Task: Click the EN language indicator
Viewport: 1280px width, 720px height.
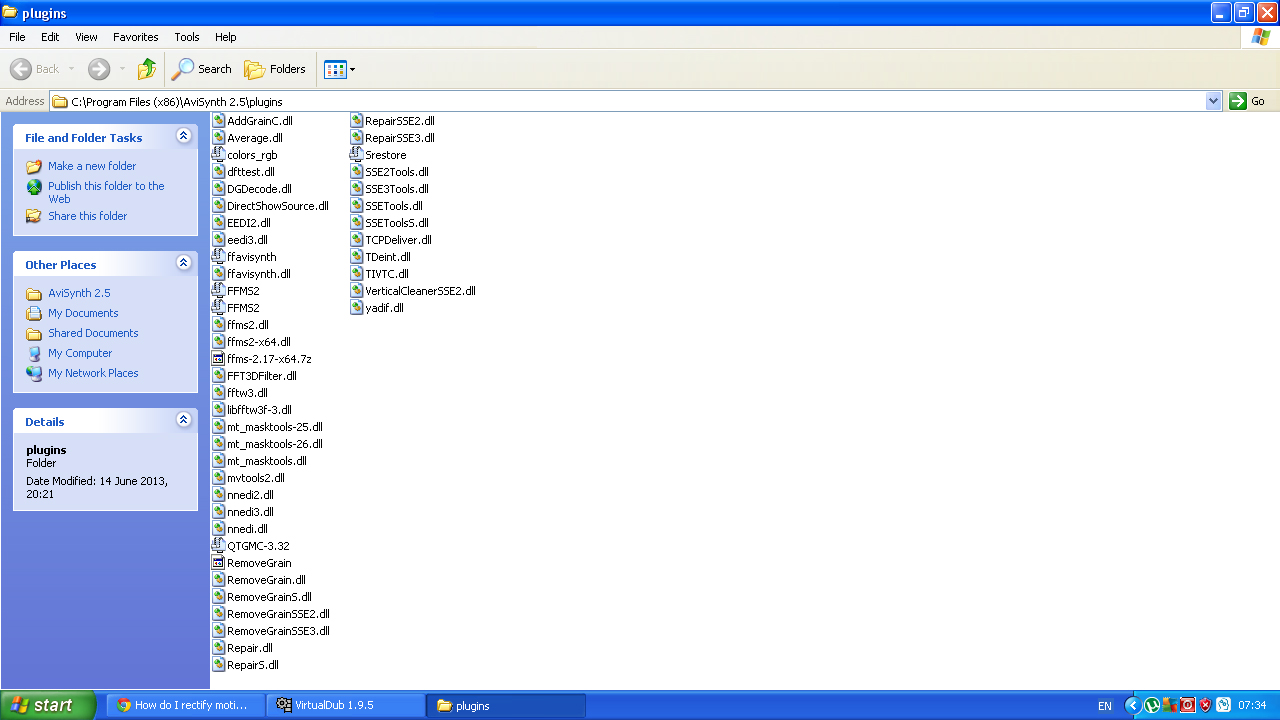Action: (x=1105, y=706)
